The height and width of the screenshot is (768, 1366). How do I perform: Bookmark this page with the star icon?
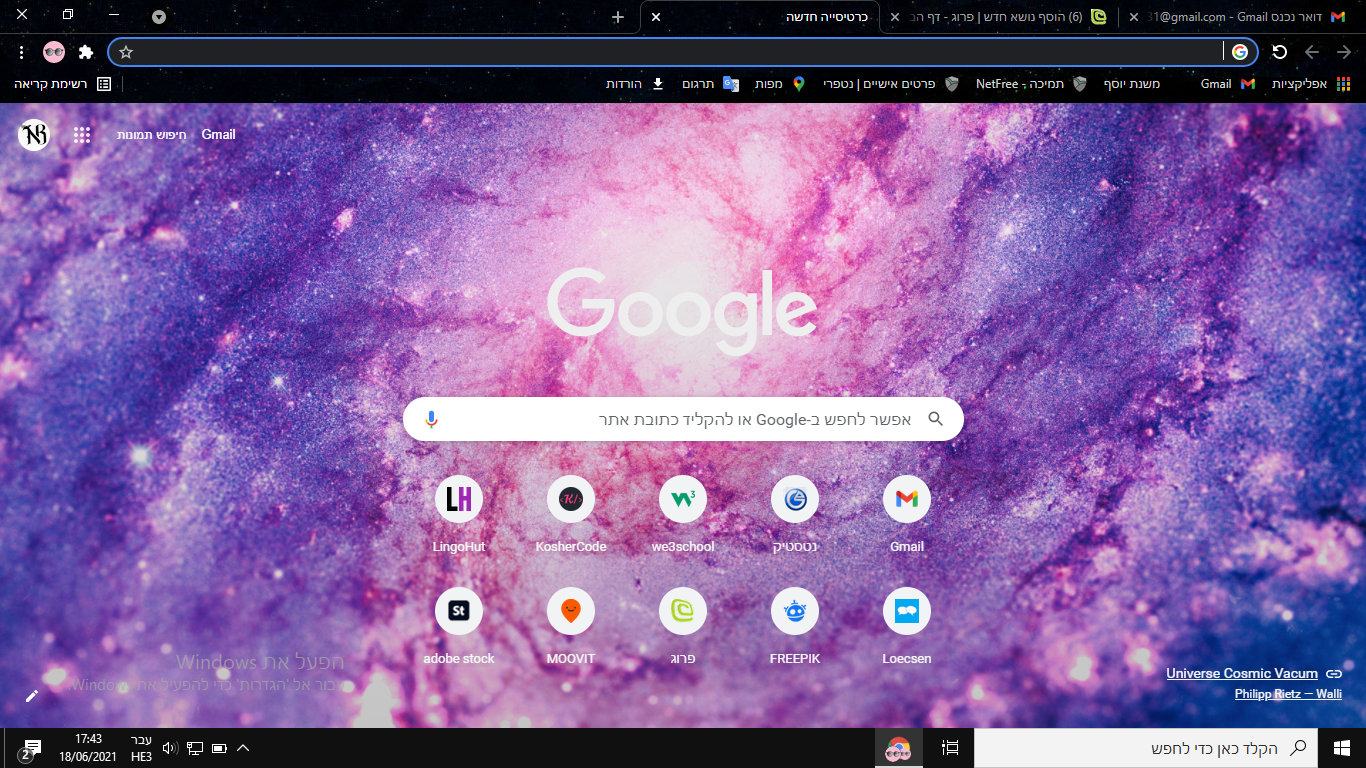pos(126,52)
